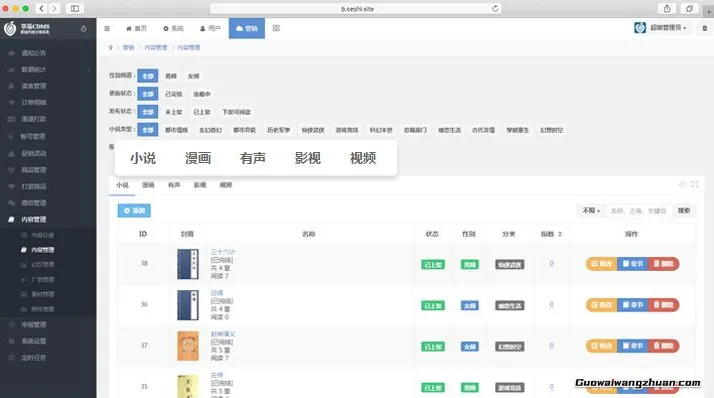Switch to the small 视频 tab

point(226,185)
